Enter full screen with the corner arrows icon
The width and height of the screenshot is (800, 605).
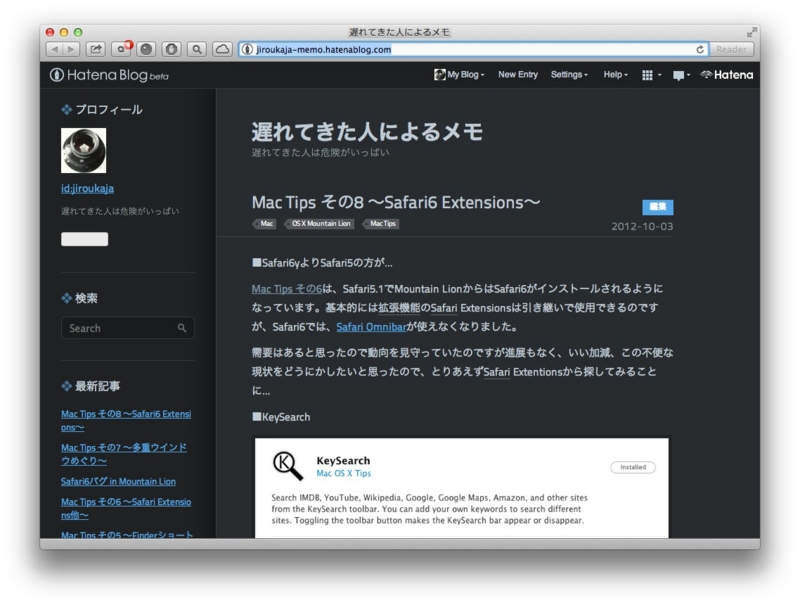(x=751, y=32)
